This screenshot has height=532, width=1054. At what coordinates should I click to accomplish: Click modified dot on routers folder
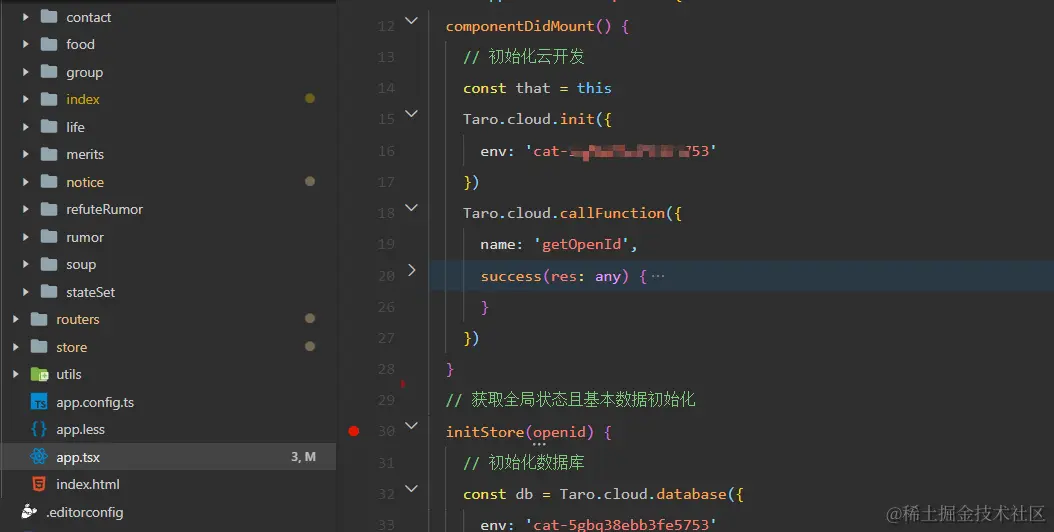[310, 318]
